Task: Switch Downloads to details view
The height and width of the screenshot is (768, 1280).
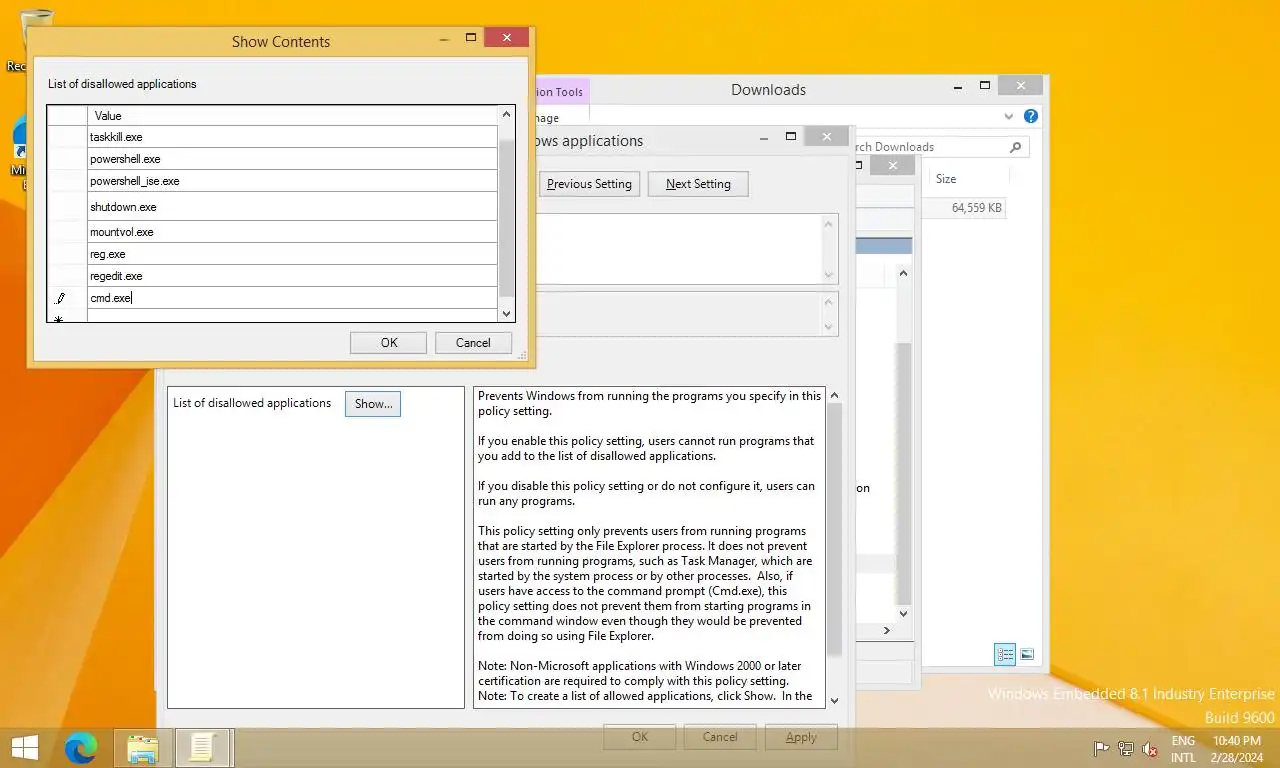Action: coord(1005,655)
